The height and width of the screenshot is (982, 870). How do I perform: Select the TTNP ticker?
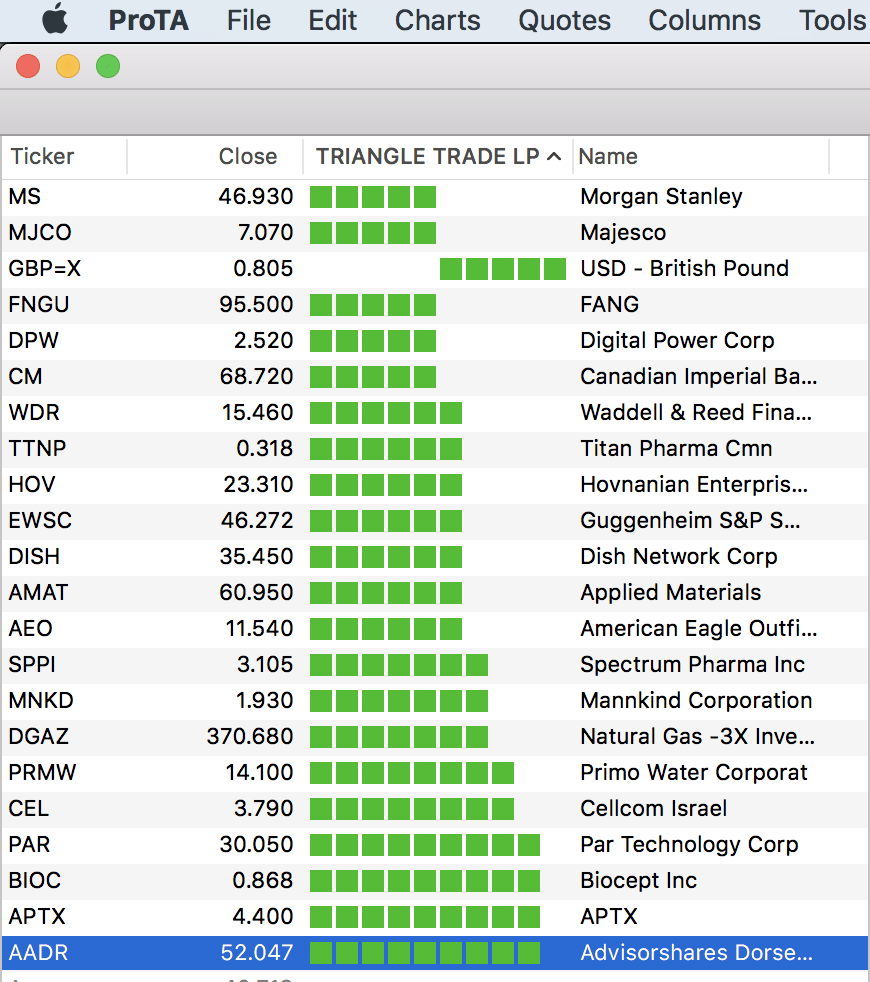tap(37, 449)
